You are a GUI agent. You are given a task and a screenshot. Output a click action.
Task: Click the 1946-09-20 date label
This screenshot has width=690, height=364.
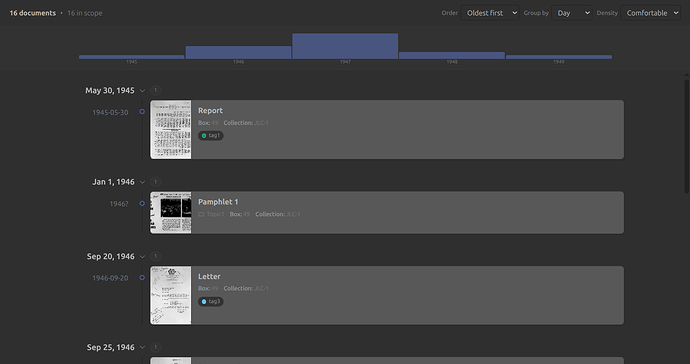pyautogui.click(x=110, y=278)
